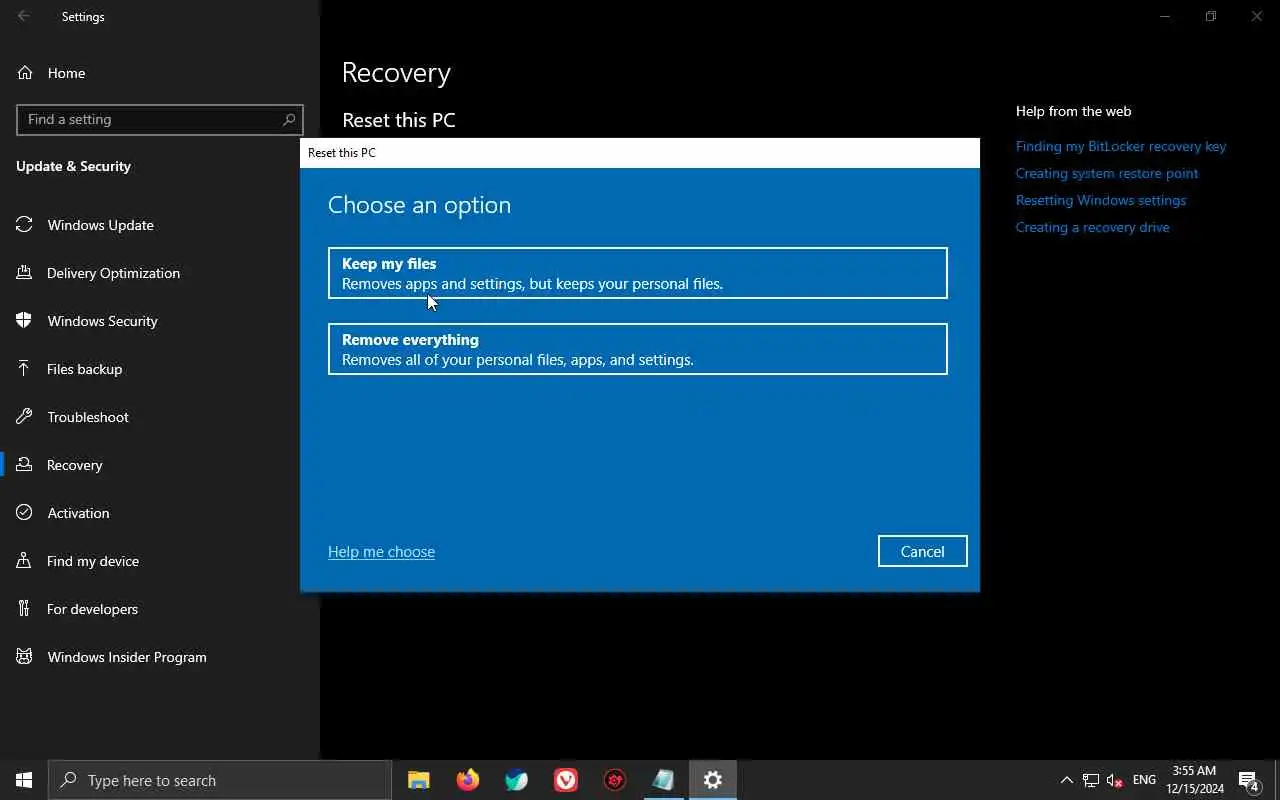Open Creating system restore point link

[1106, 173]
